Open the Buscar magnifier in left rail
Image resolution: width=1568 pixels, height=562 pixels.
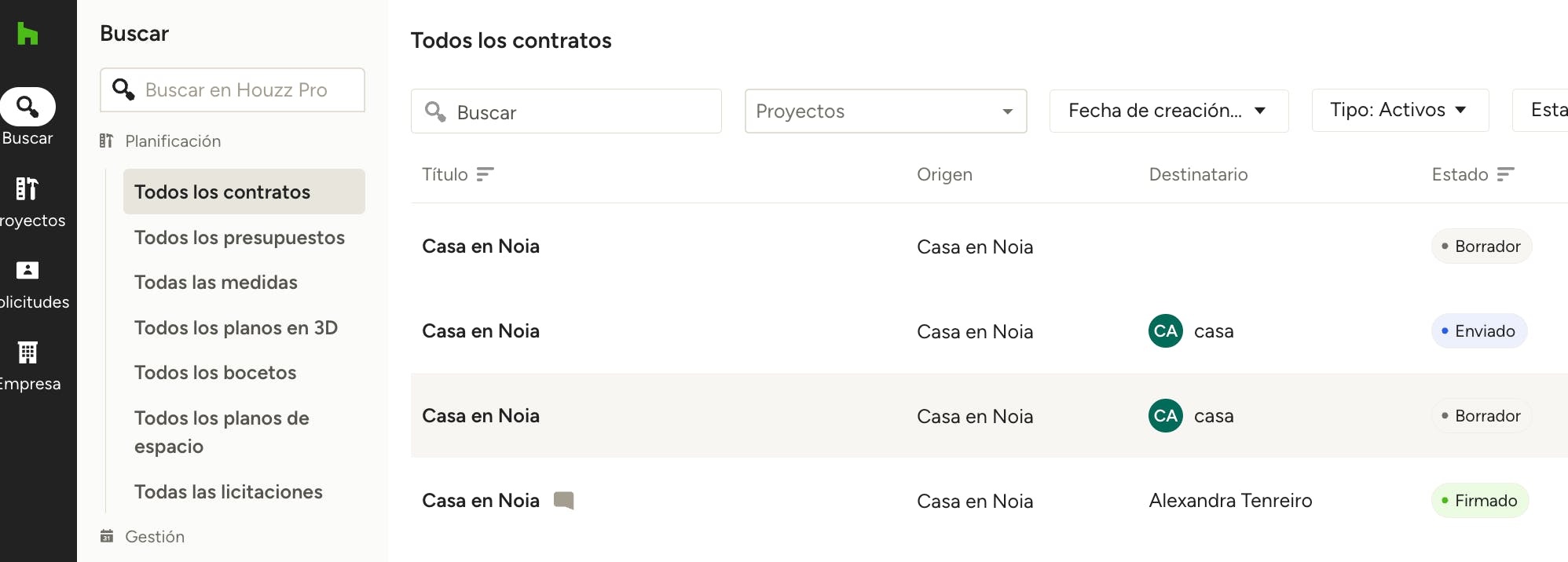[x=27, y=107]
